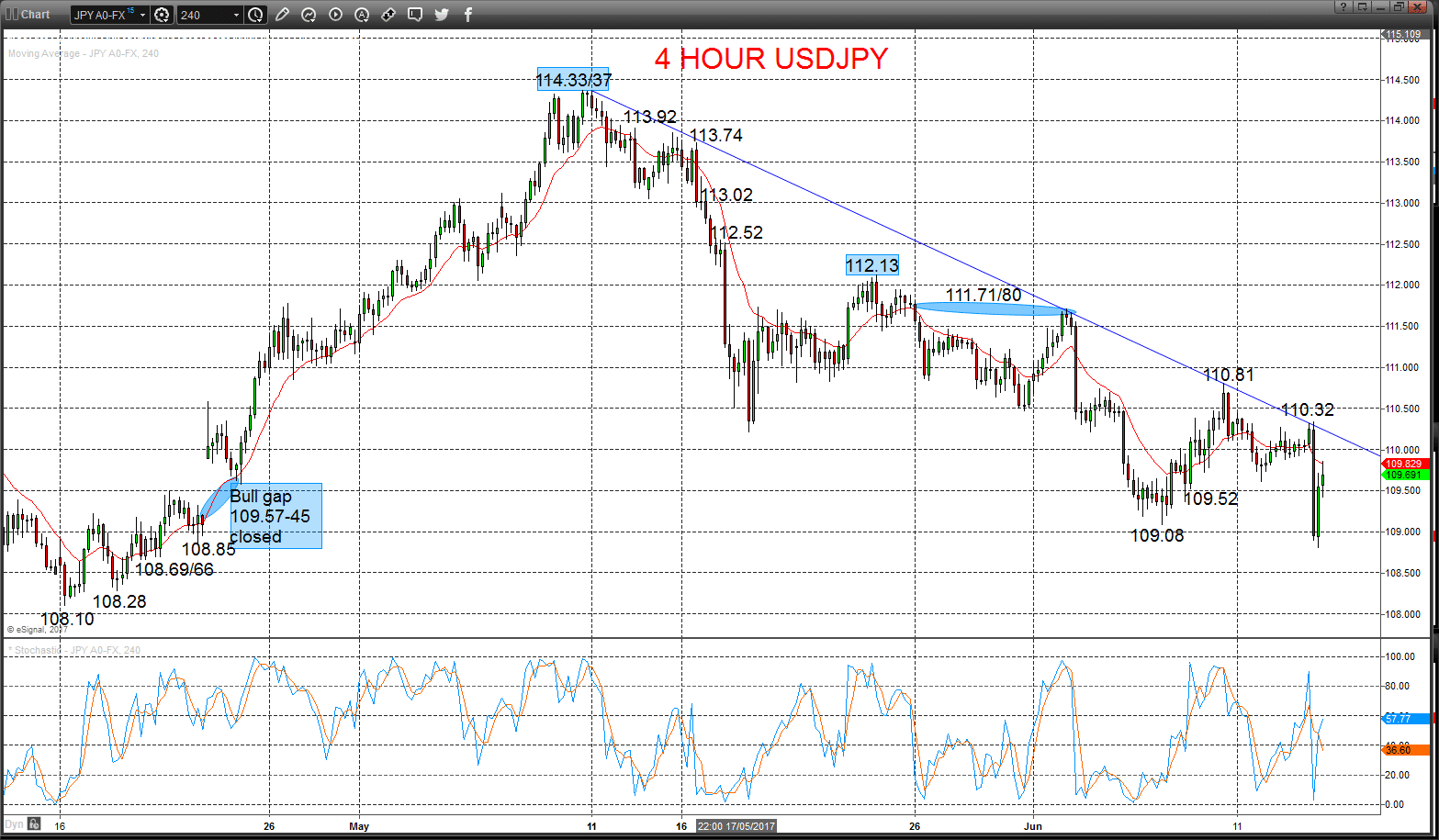Viewport: 1439px width, 840px height.
Task: Click the Chart window grip icon
Action: (10, 14)
